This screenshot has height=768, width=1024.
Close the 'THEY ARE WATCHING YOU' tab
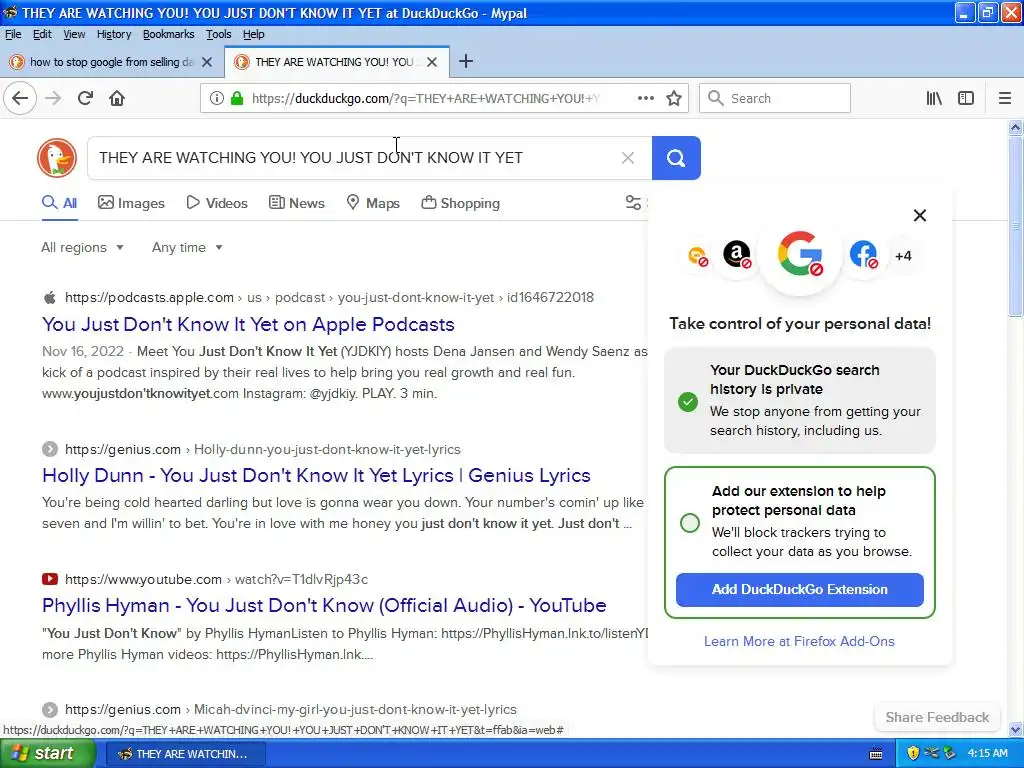tap(432, 62)
